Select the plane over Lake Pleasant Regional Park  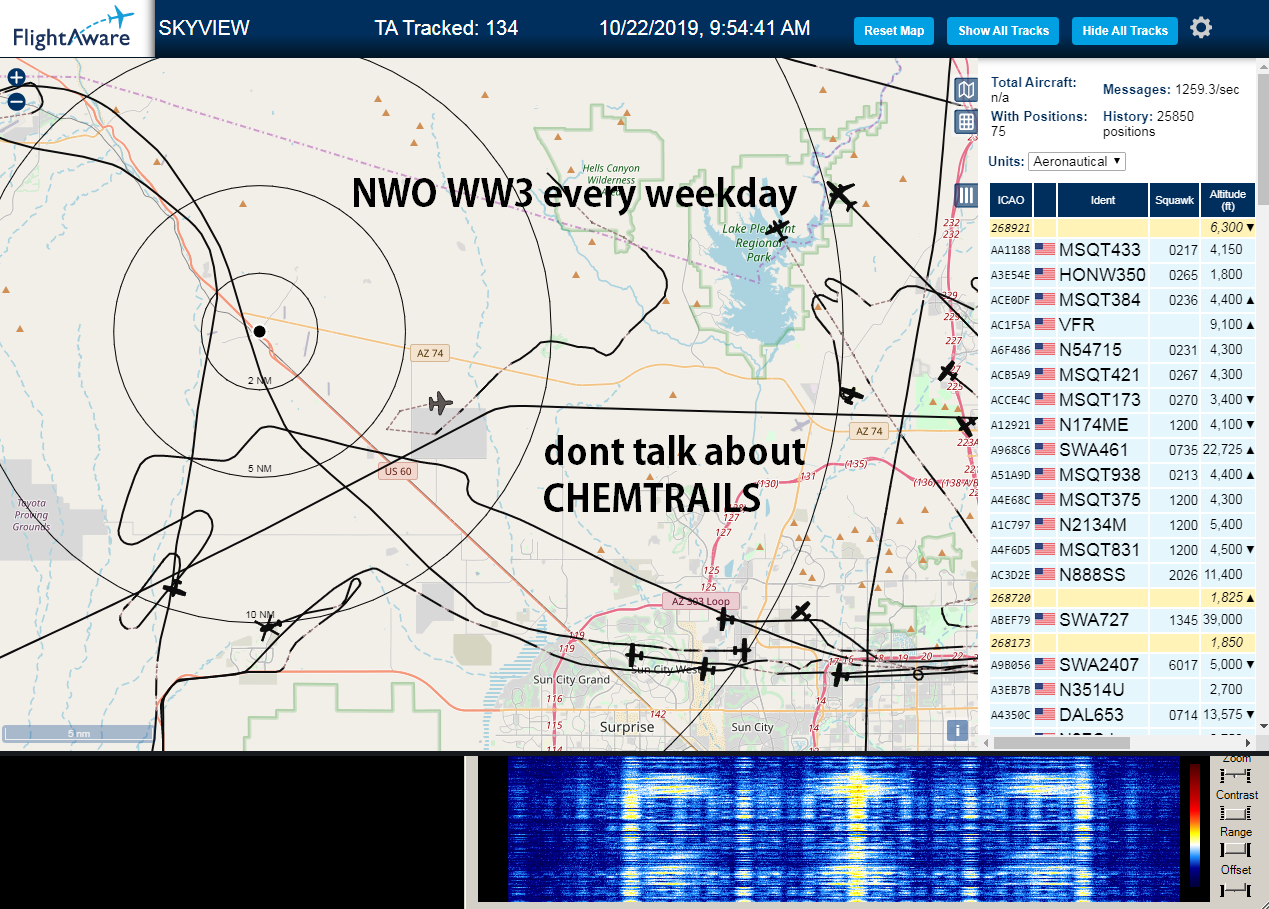point(778,230)
